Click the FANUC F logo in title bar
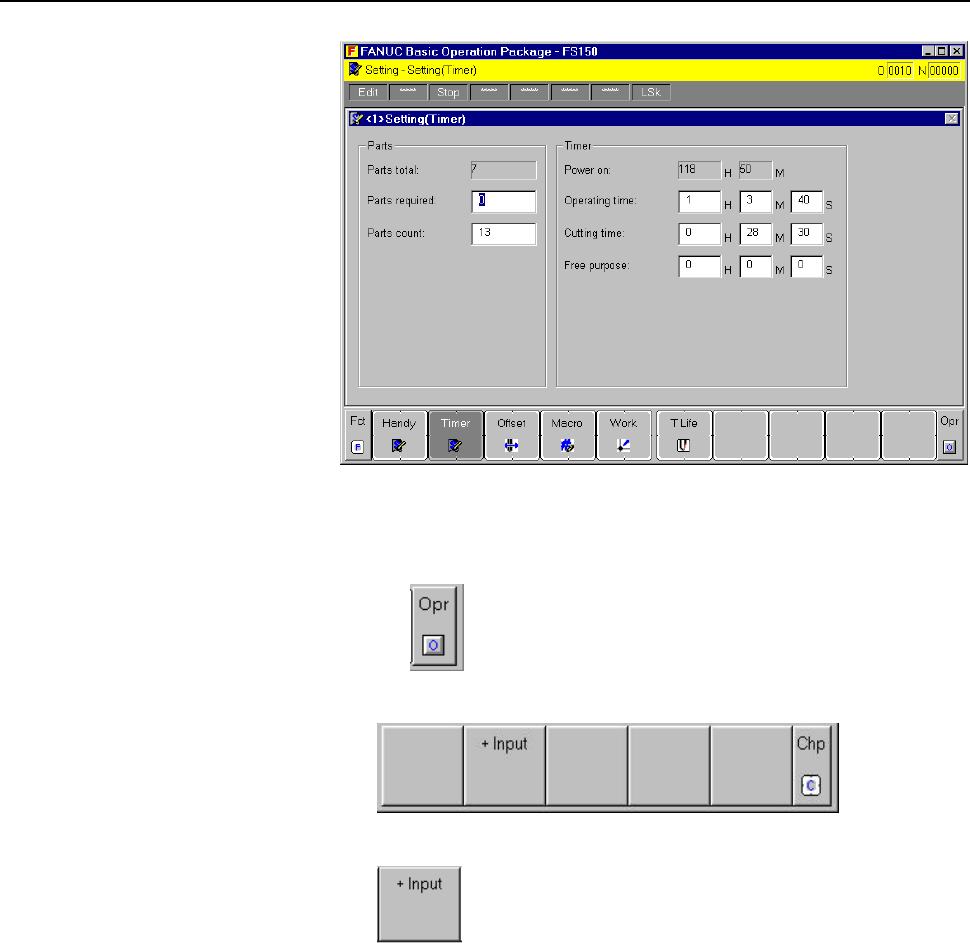Viewport: 970px width, 943px height. tap(351, 51)
